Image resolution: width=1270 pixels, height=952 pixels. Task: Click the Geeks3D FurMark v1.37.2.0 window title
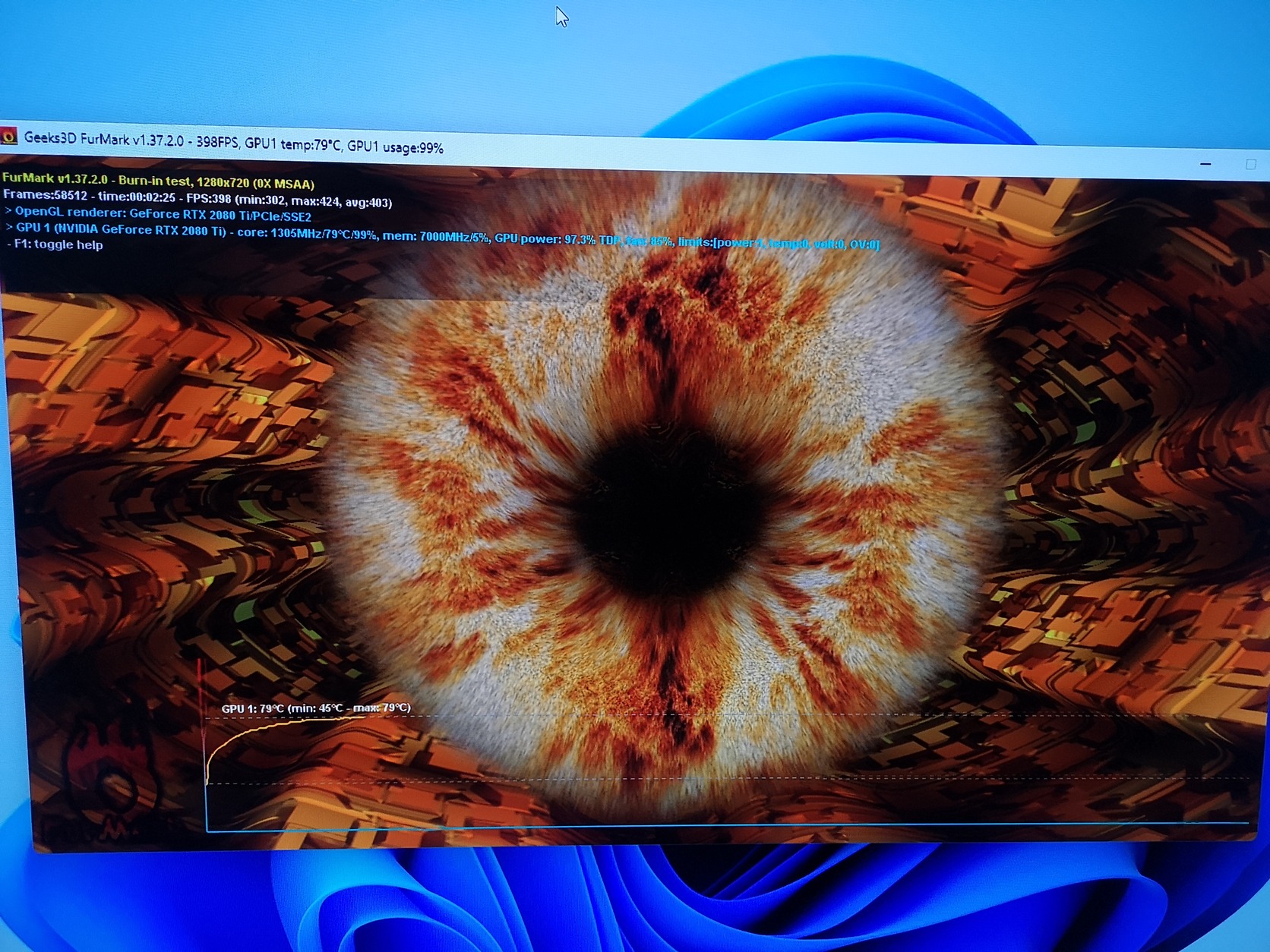(234, 142)
